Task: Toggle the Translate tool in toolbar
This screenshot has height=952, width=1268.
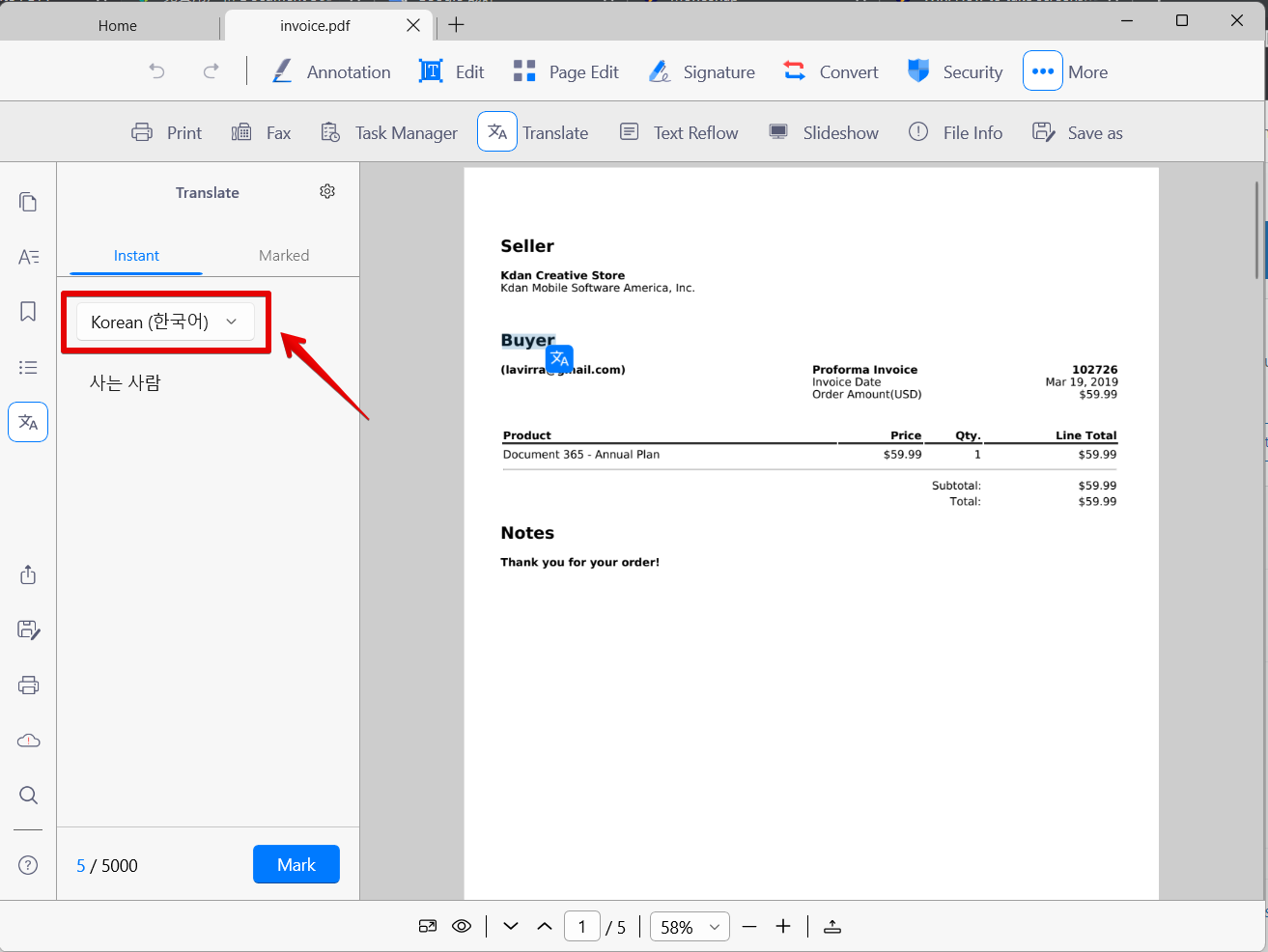Action: tap(497, 132)
